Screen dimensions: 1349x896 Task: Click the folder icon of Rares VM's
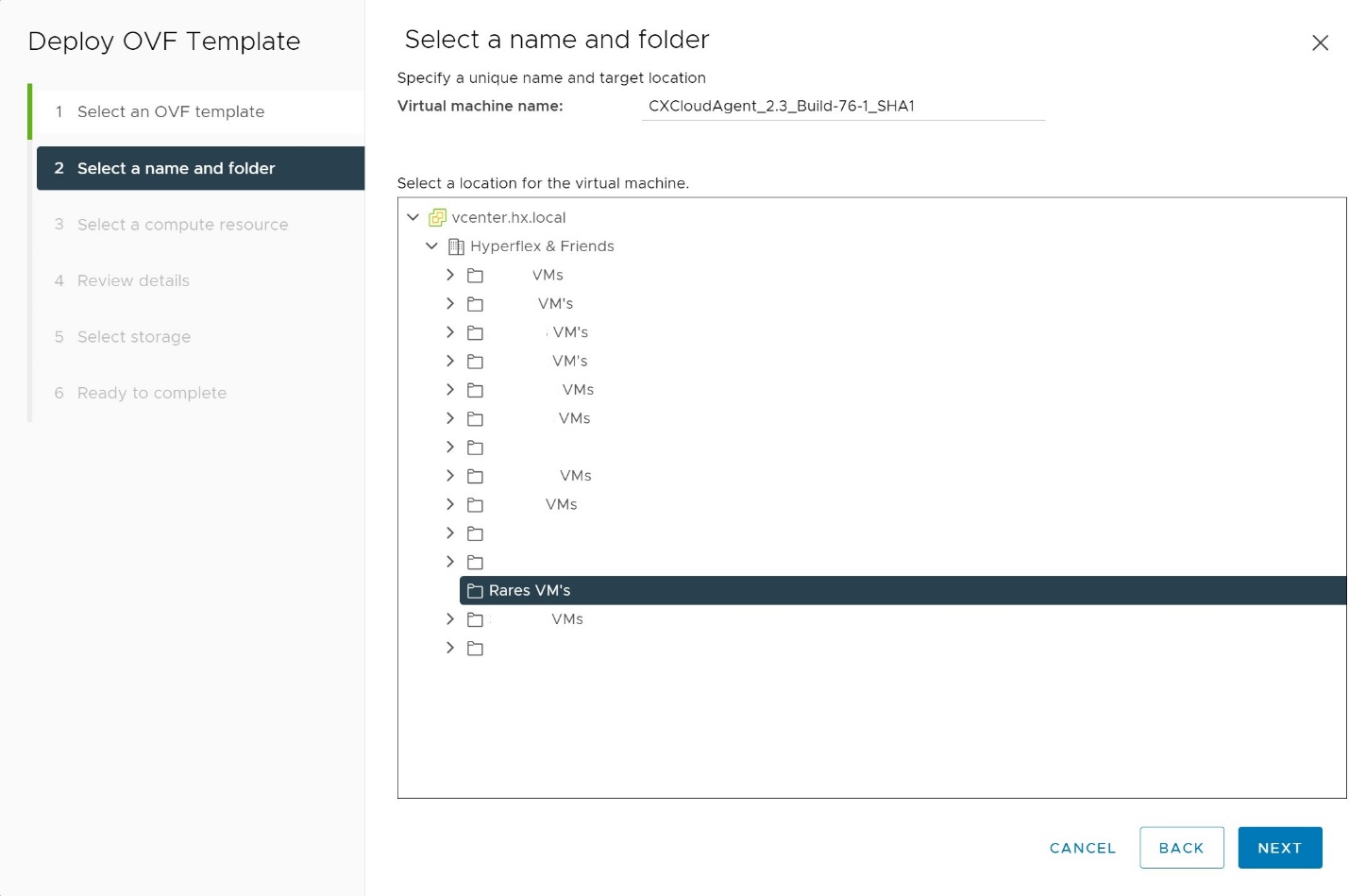tap(475, 591)
